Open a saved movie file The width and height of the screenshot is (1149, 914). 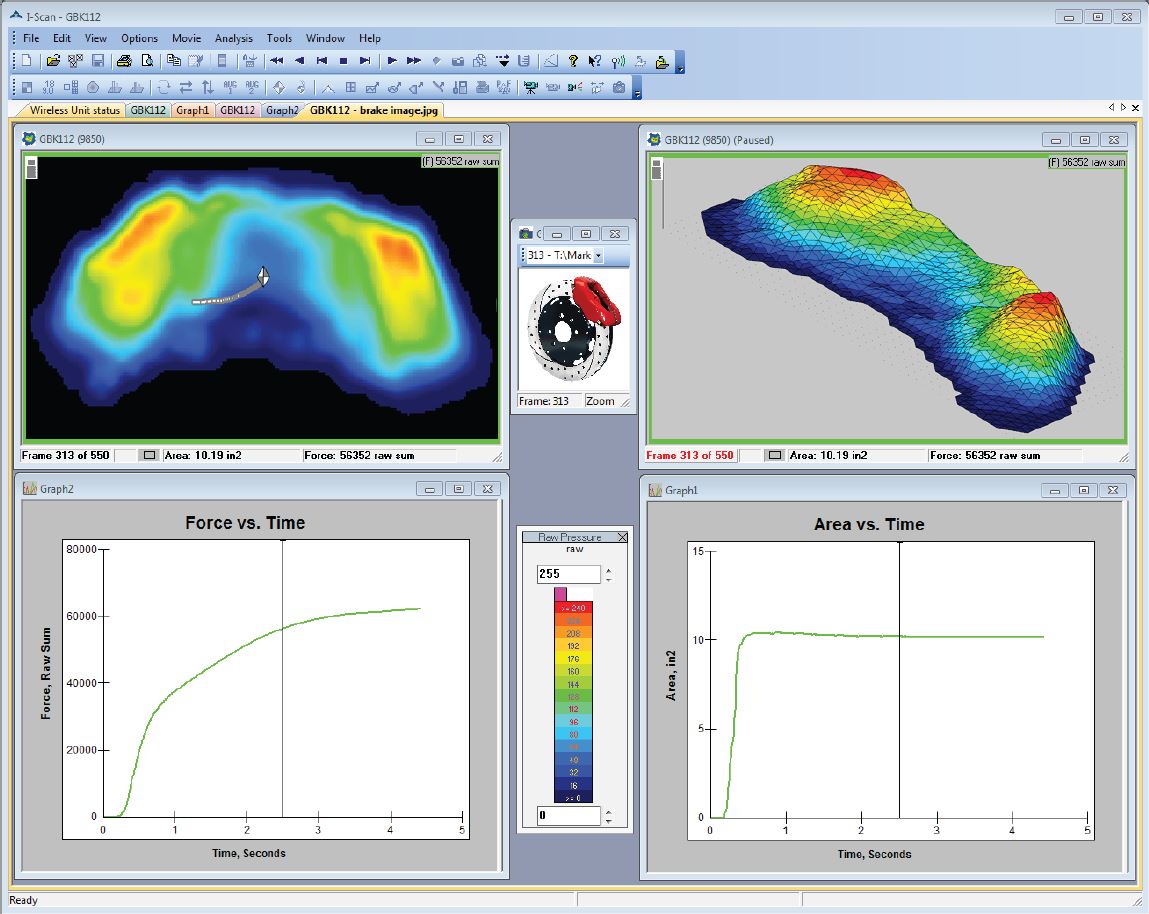(53, 60)
